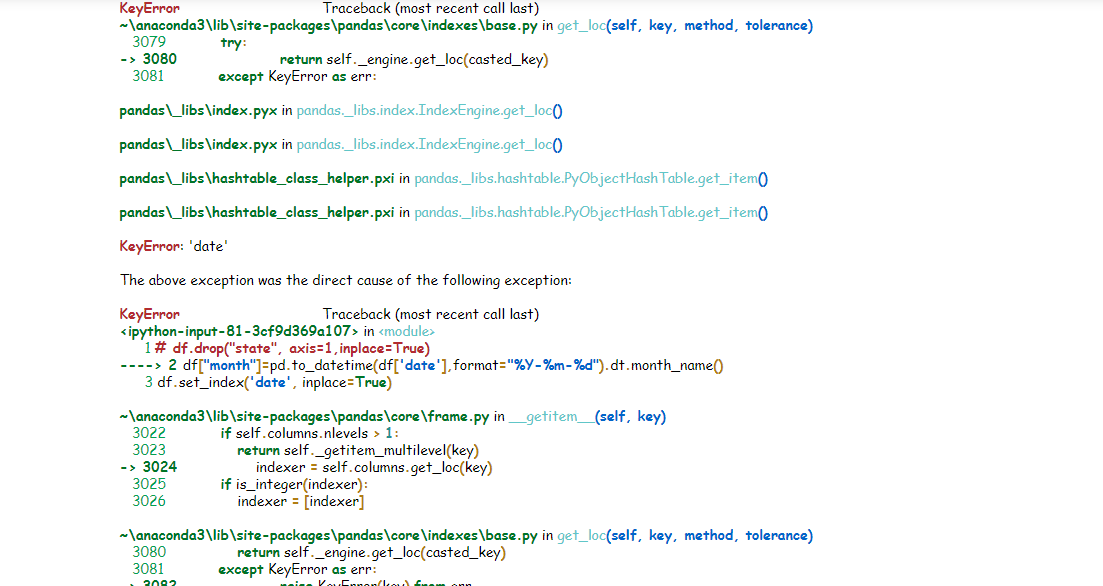This screenshot has height=586, width=1103.
Task: Click code "if is_integer(indexer):"
Action: point(294,485)
